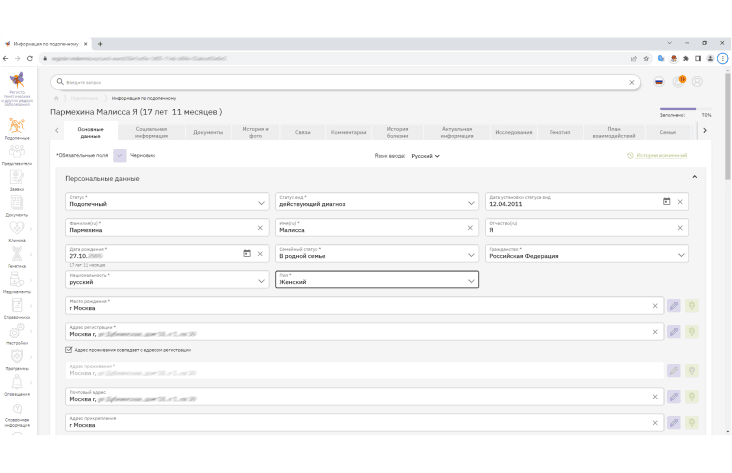
Task: Switch to the Документы tab
Action: [208, 132]
